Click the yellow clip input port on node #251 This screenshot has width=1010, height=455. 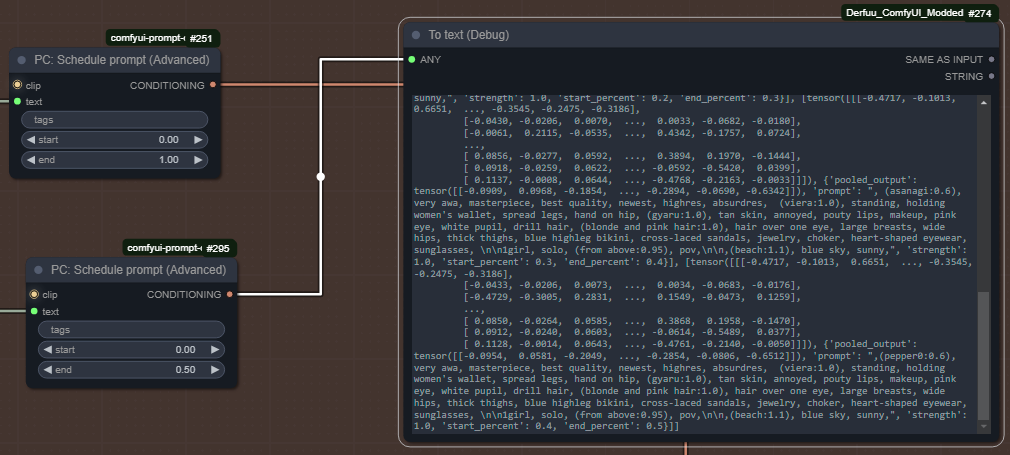tap(17, 86)
